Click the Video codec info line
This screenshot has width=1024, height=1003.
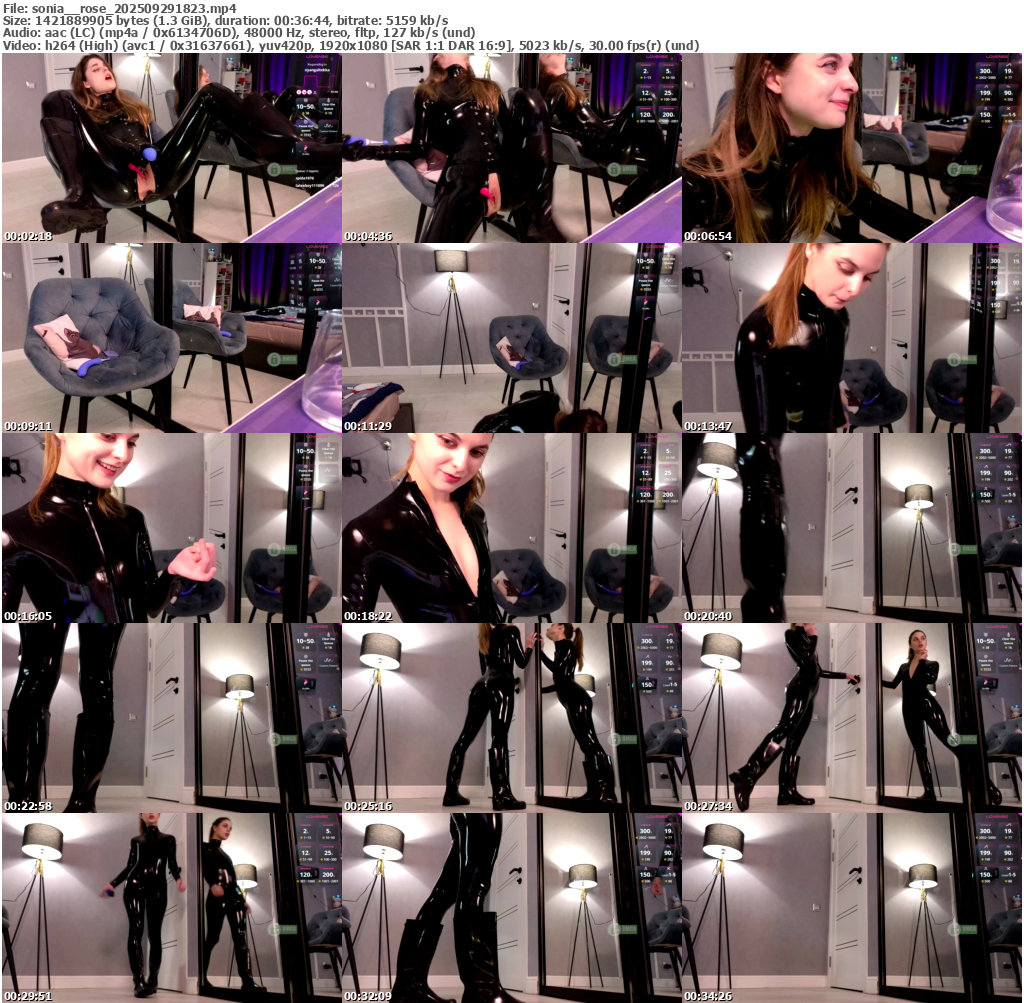[x=350, y=45]
